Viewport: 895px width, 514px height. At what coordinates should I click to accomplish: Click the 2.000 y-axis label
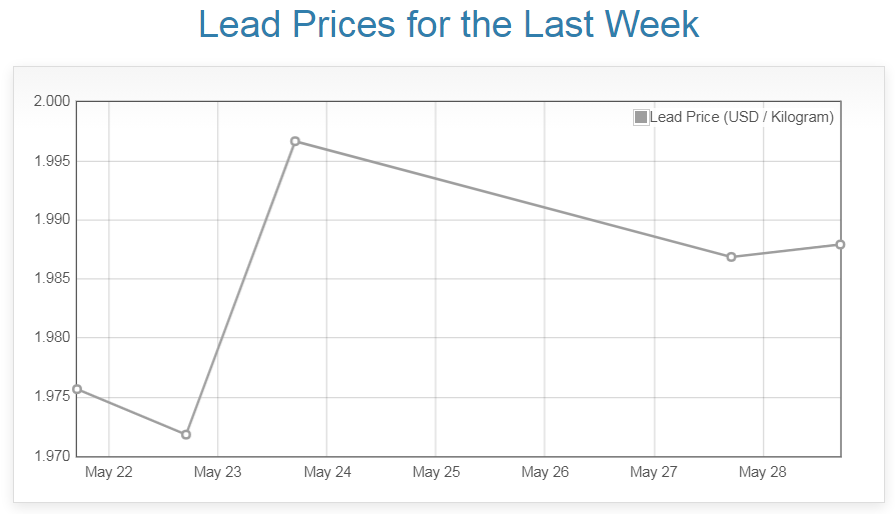52,102
